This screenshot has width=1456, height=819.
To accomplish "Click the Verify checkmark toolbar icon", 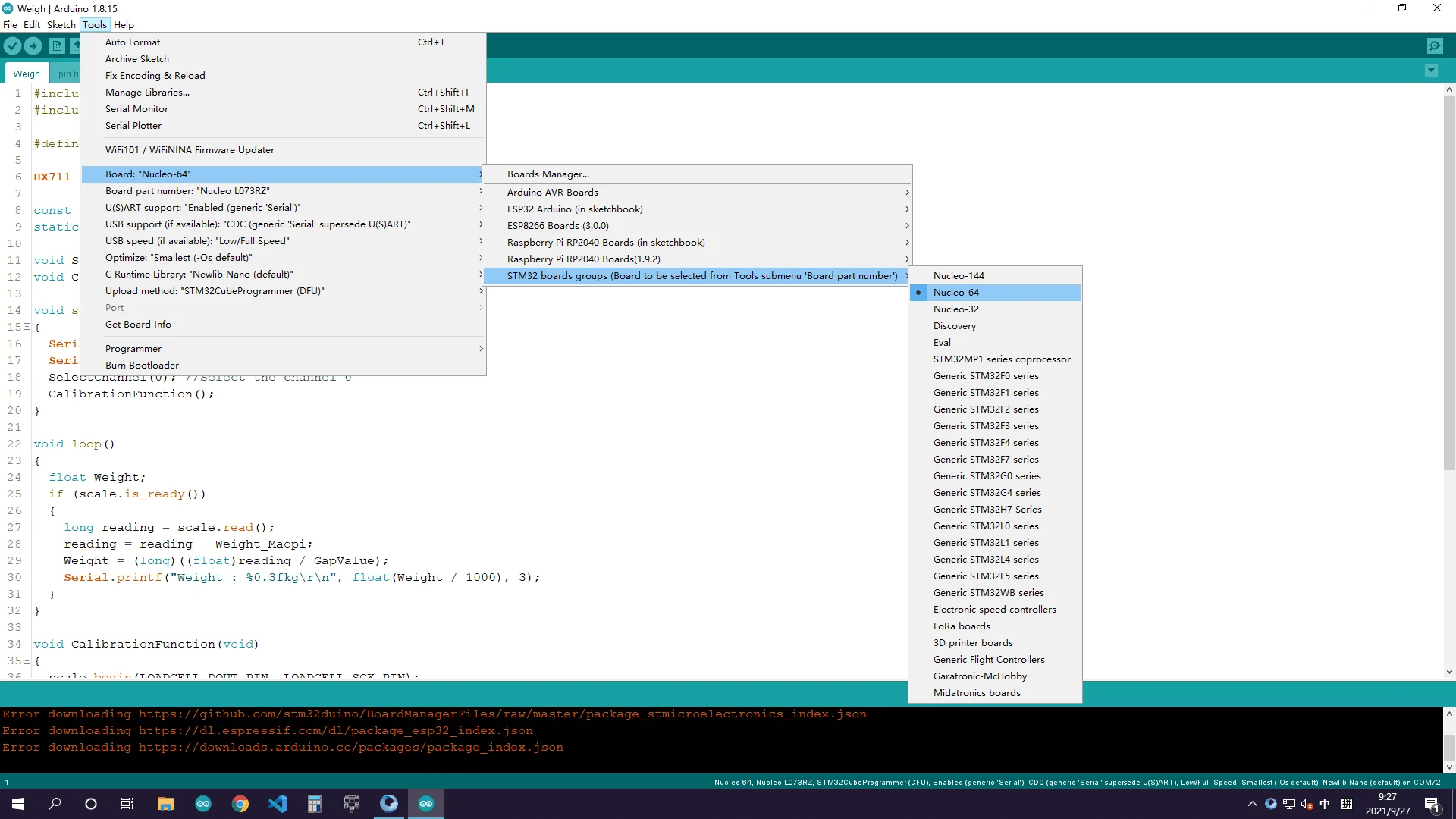I will 12,46.
